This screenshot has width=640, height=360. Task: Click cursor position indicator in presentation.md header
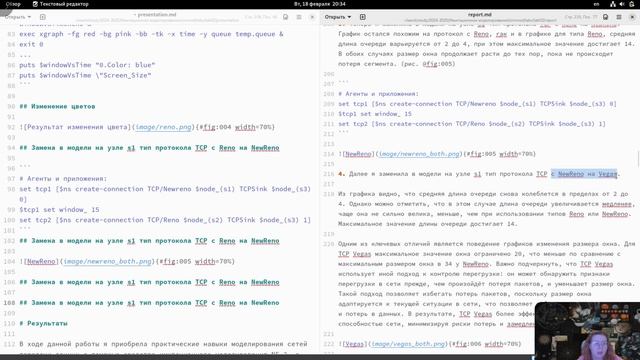[x=261, y=17]
